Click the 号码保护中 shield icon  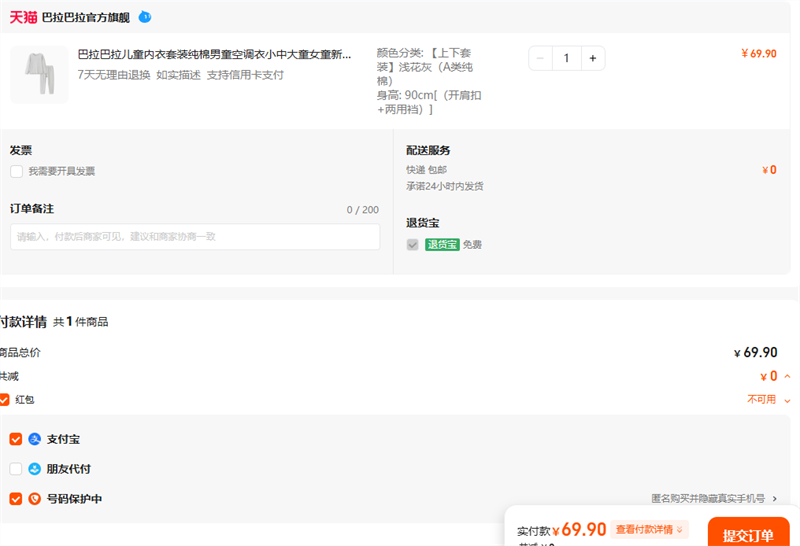[x=35, y=499]
